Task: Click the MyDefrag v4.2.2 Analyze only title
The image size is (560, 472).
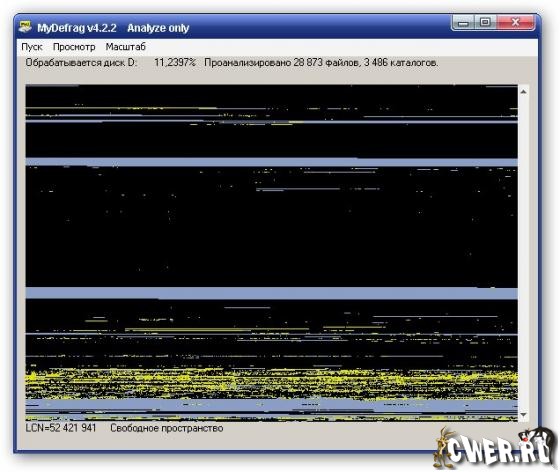Action: click(113, 28)
